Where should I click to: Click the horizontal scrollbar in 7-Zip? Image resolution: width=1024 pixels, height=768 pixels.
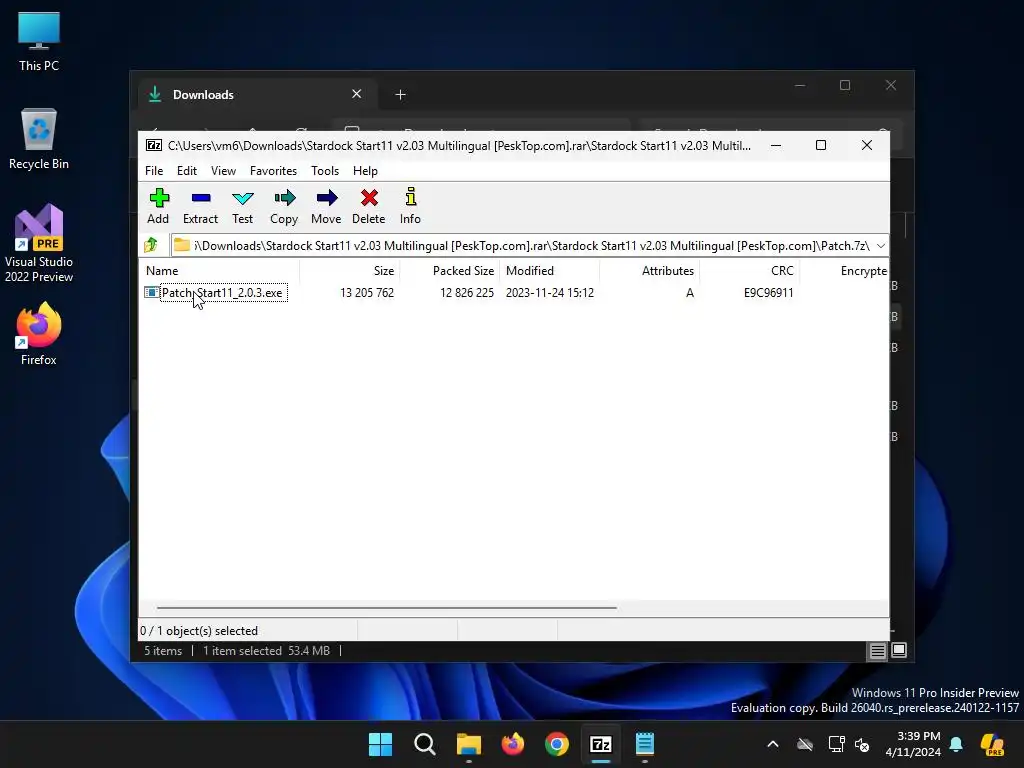pyautogui.click(x=387, y=607)
